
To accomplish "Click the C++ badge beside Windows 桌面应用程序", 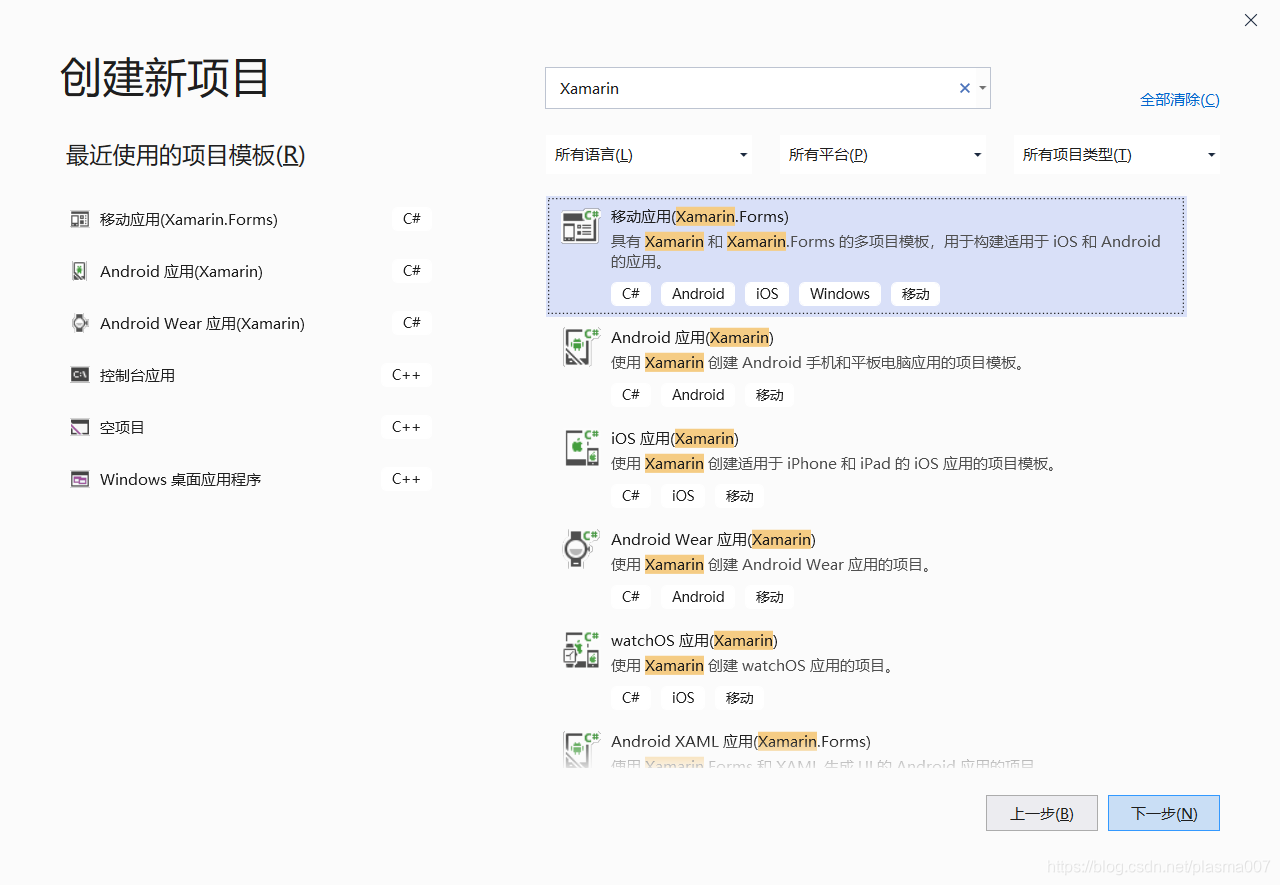I will point(406,479).
